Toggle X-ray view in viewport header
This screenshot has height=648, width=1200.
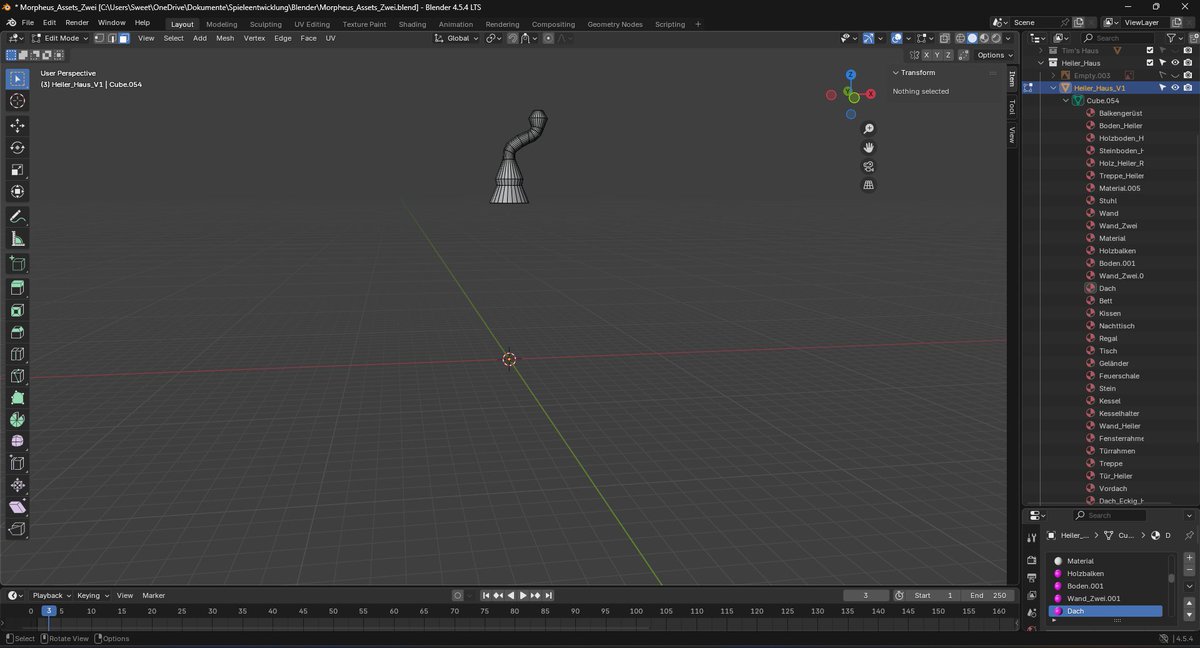943,38
